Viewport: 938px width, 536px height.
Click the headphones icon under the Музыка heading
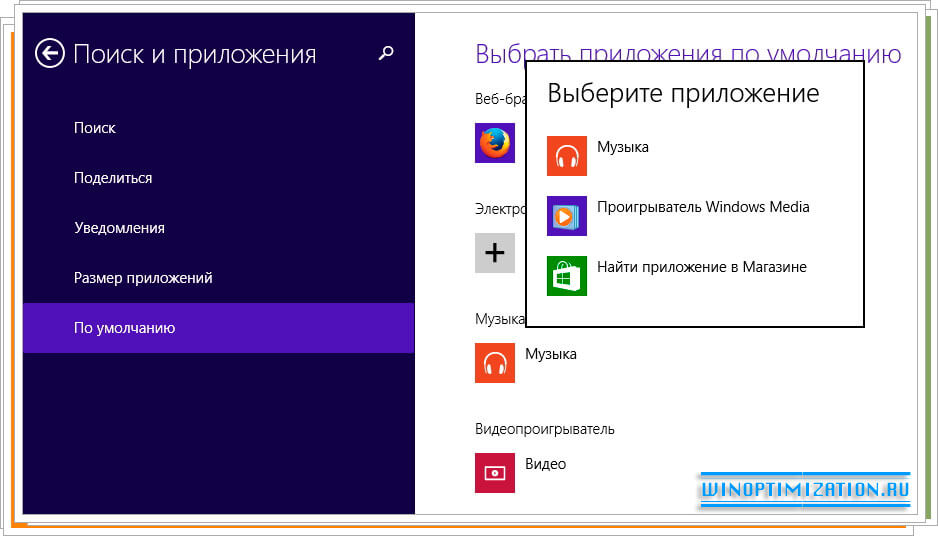click(x=495, y=363)
